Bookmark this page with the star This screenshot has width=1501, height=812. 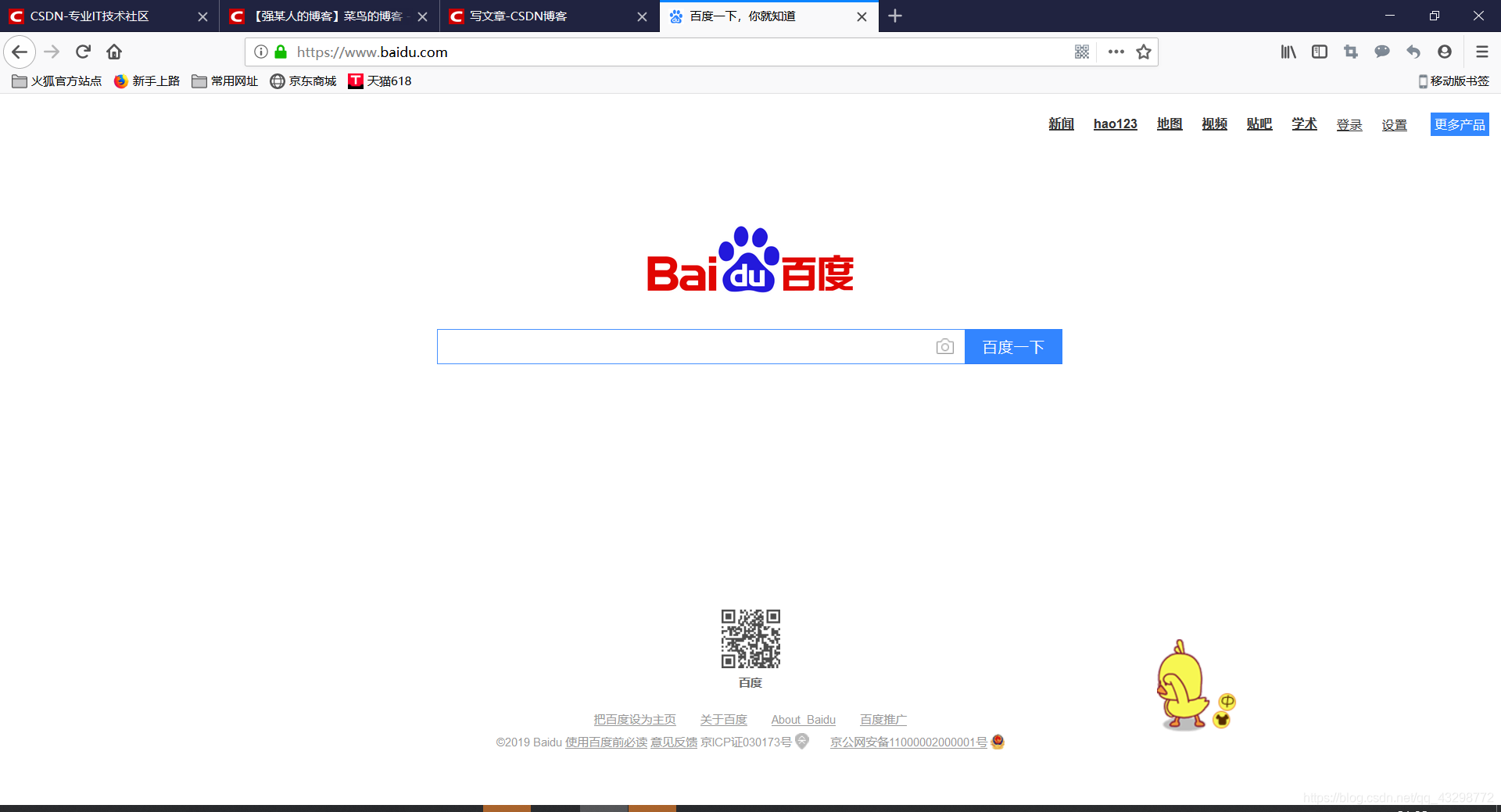[x=1144, y=52]
